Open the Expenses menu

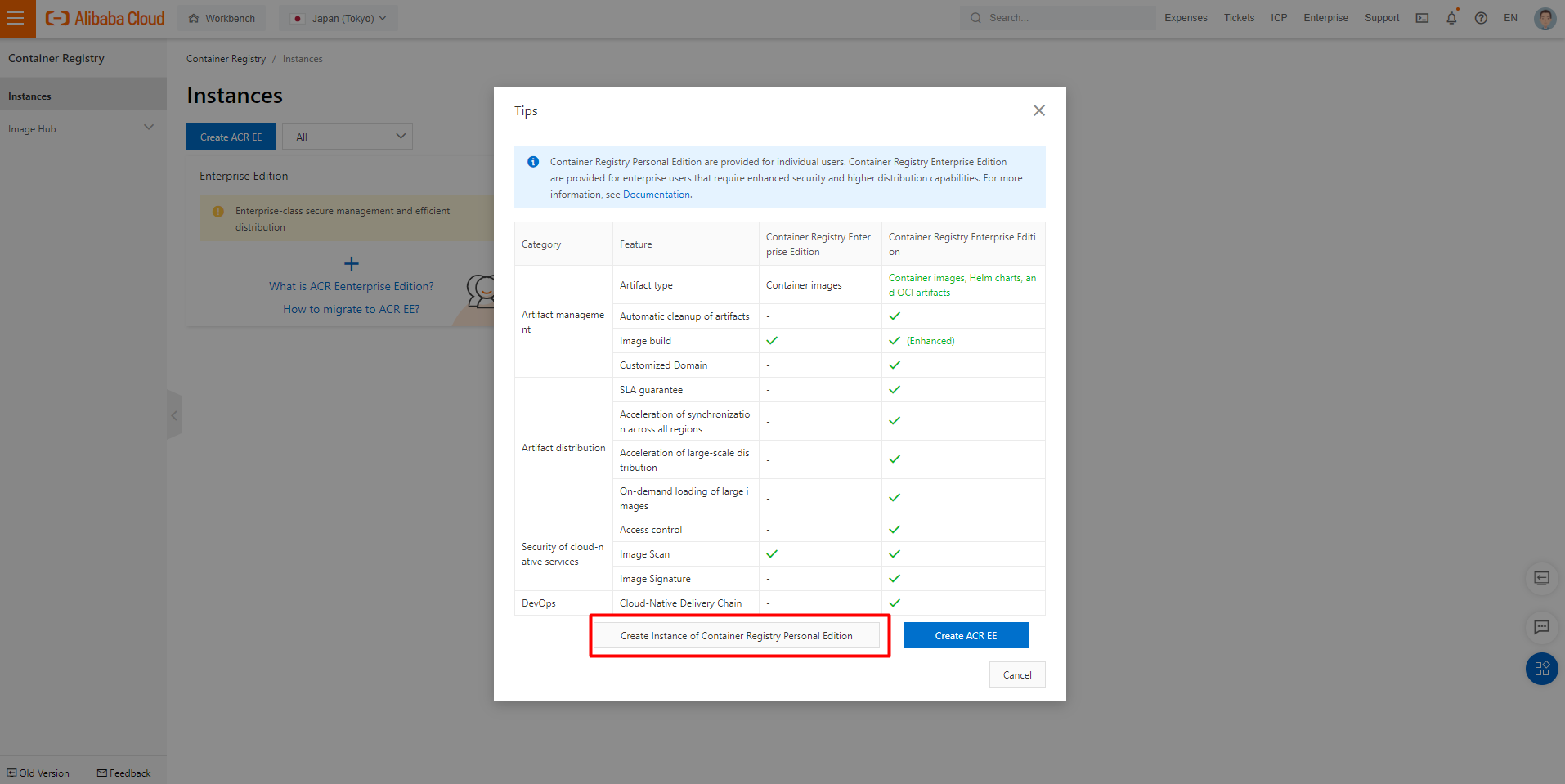(x=1186, y=18)
